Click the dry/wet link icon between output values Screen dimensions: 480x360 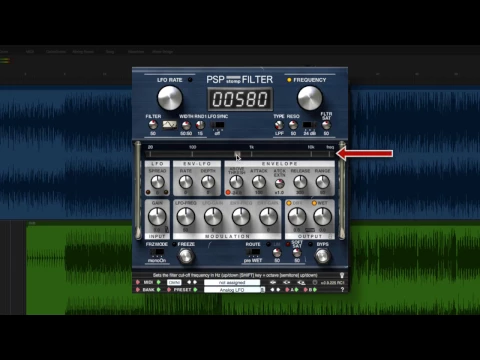point(310,230)
